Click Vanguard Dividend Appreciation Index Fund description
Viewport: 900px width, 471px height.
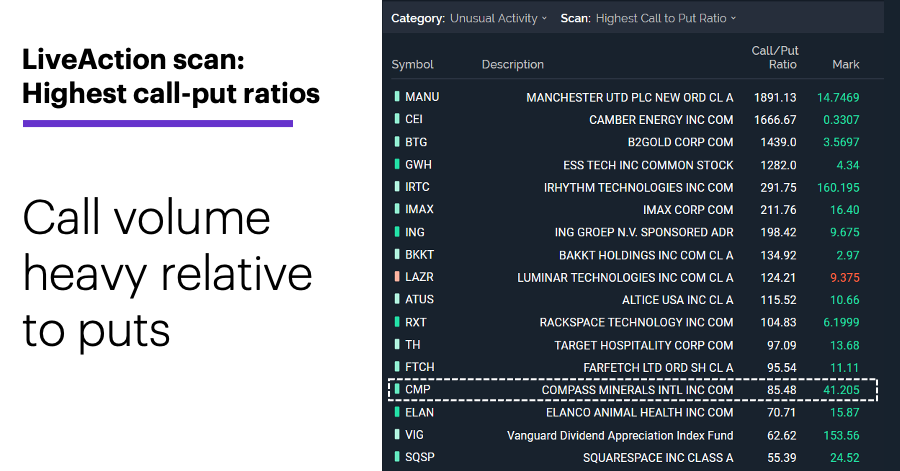point(620,435)
